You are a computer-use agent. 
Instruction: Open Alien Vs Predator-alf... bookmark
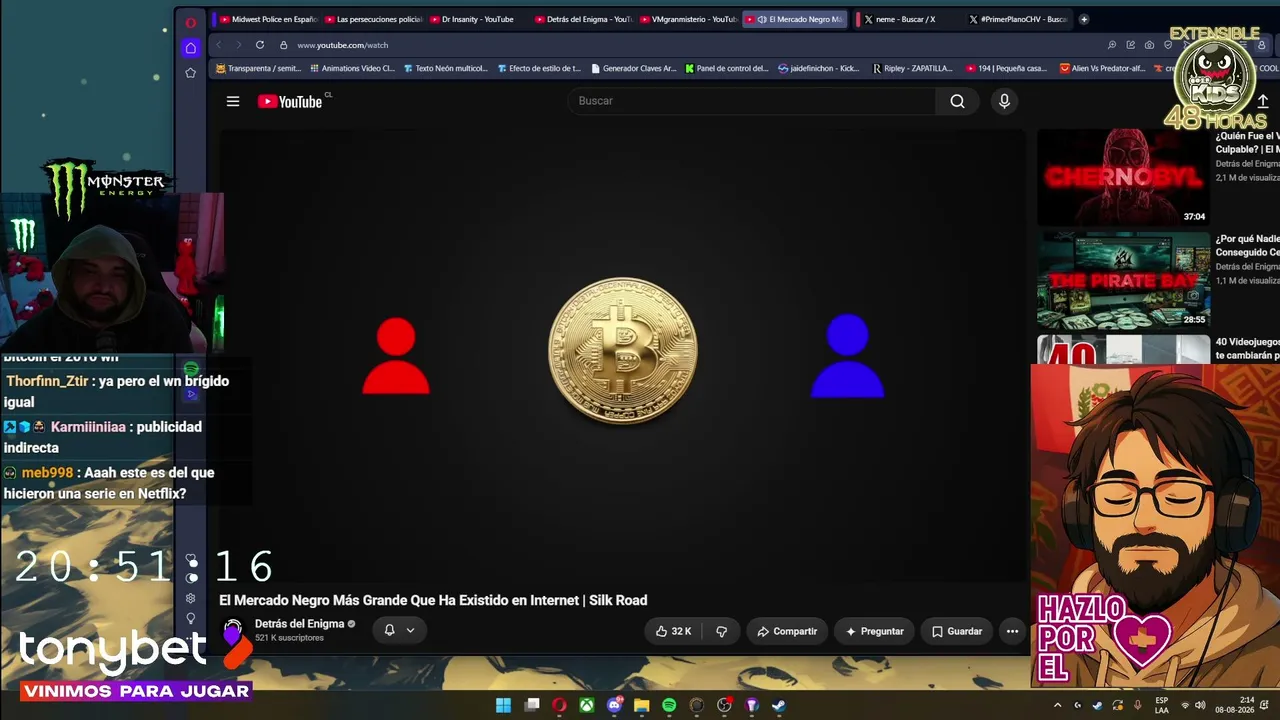[1102, 69]
